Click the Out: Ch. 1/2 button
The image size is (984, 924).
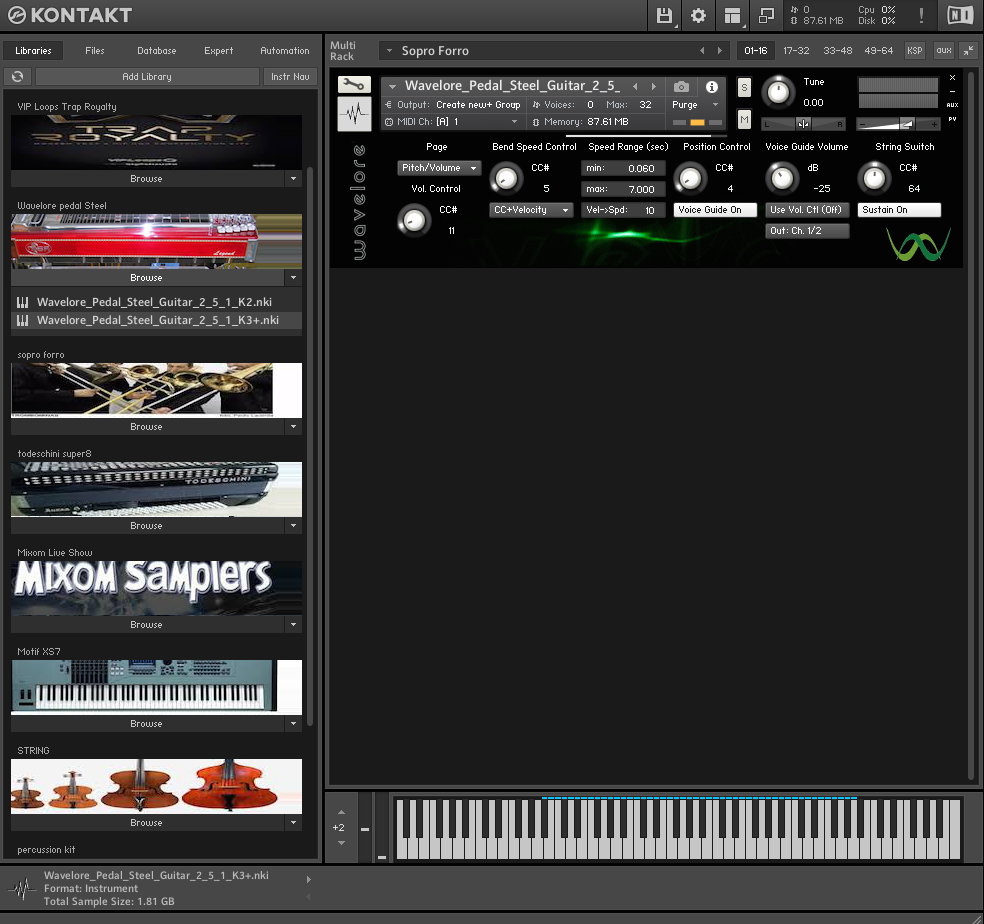(x=807, y=231)
